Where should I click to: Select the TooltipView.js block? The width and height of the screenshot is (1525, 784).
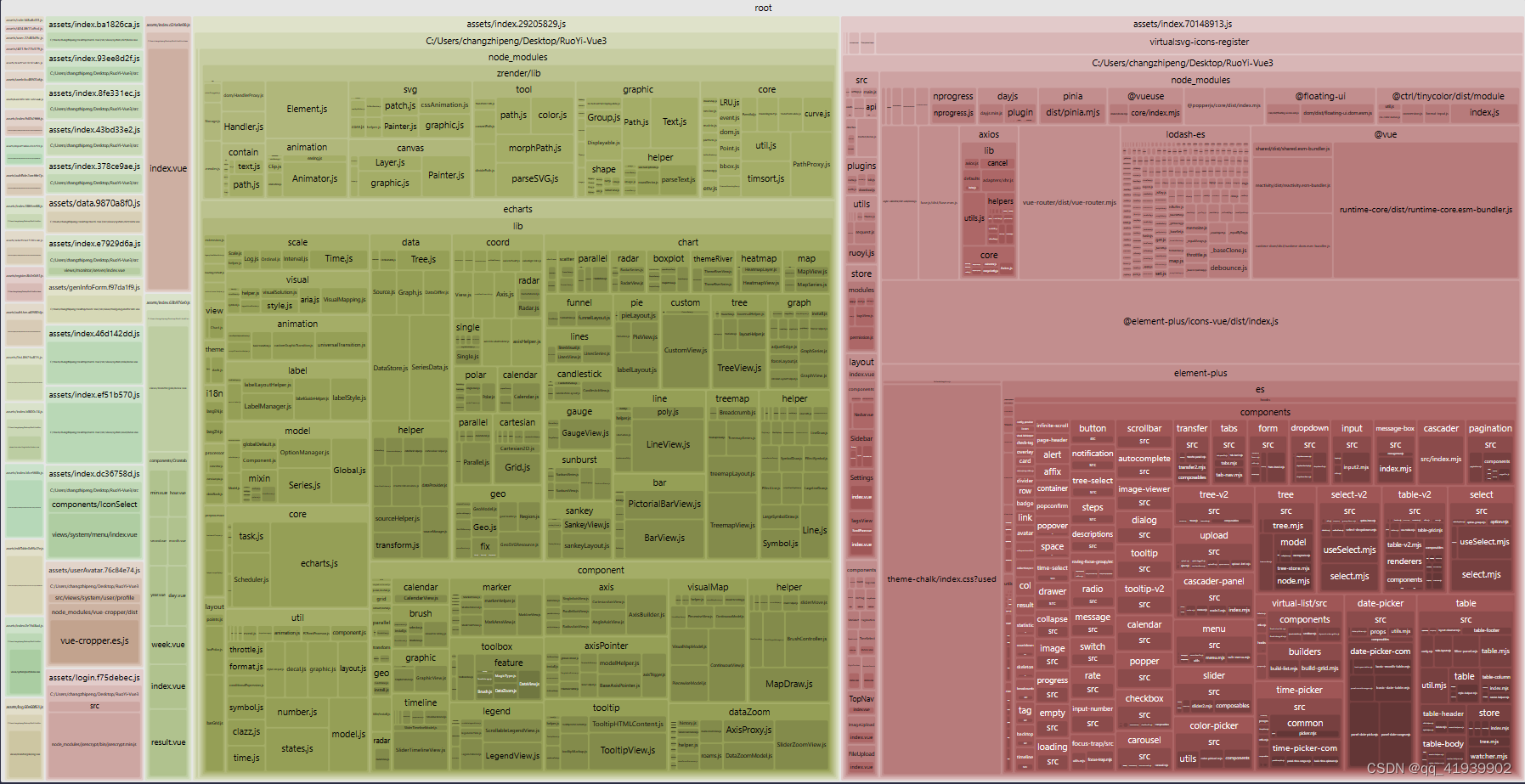click(x=627, y=750)
